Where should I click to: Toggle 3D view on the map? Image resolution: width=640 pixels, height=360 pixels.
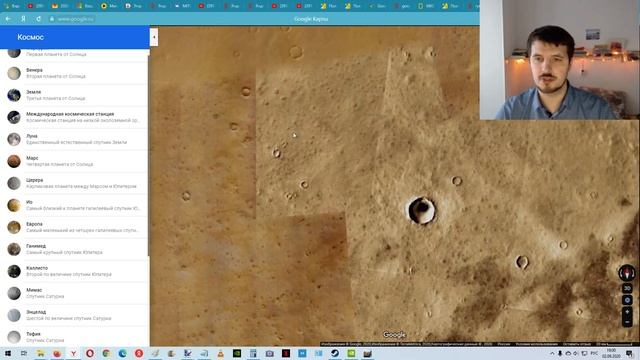tap(627, 288)
